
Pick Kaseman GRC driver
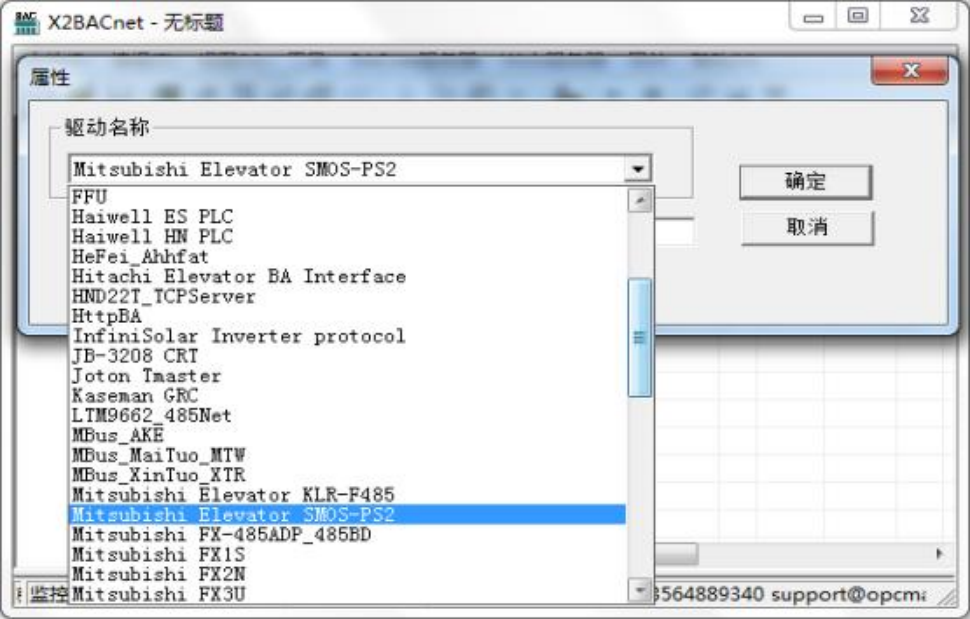tap(347, 395)
